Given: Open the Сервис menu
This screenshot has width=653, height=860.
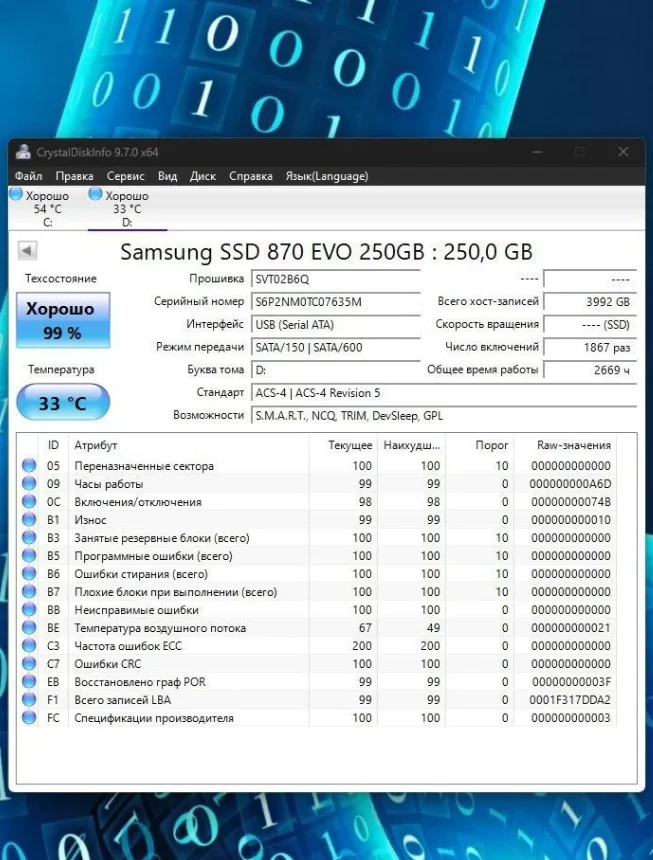Looking at the screenshot, I should 126,176.
